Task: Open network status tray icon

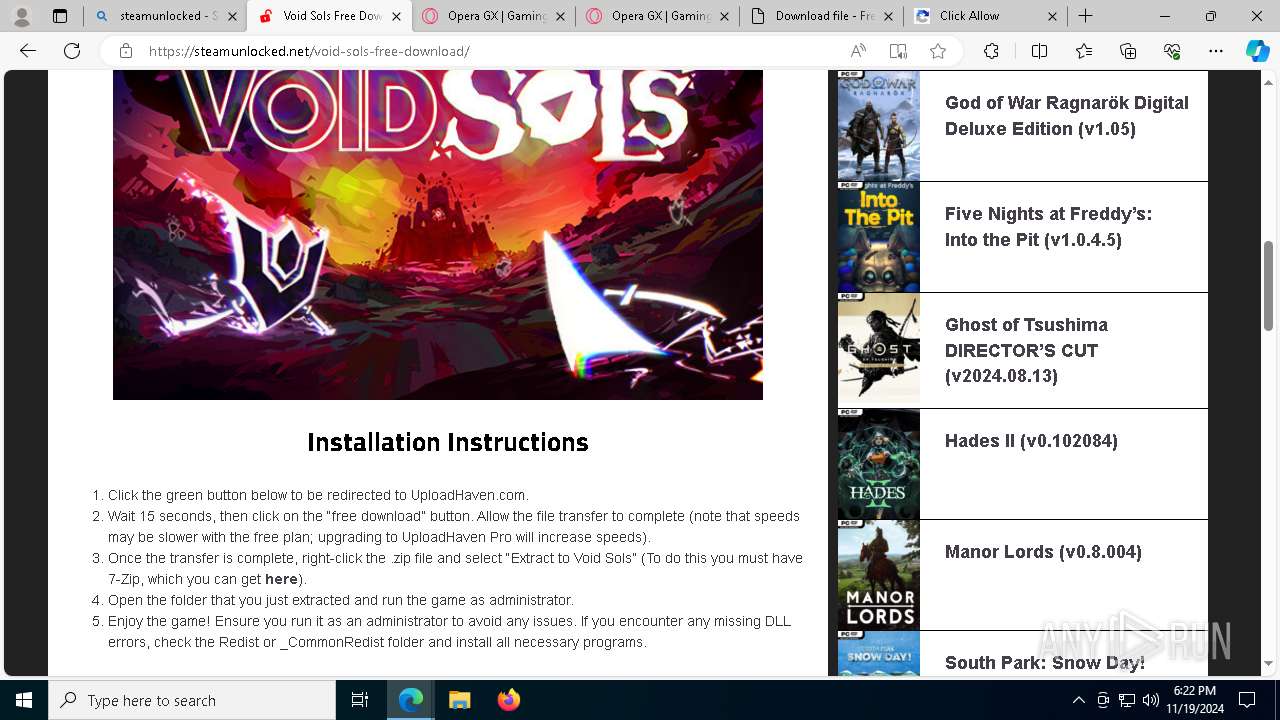Action: [1127, 700]
